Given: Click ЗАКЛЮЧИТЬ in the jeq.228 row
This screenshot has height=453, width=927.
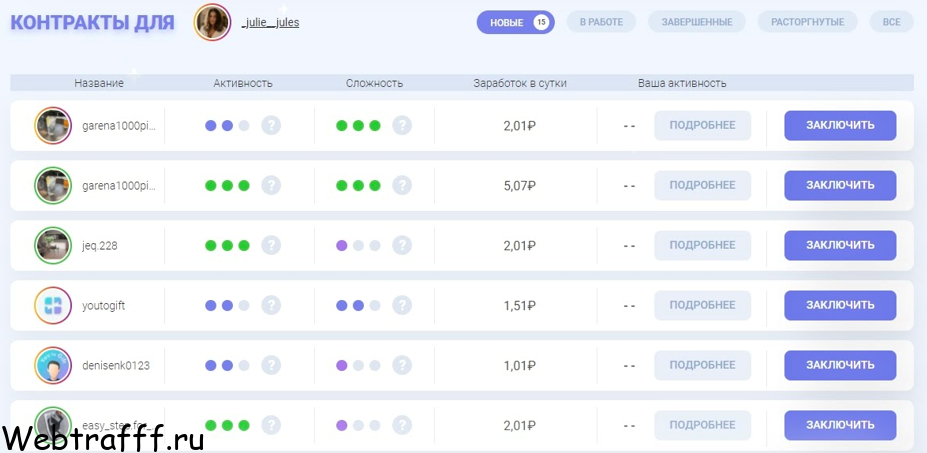Looking at the screenshot, I should [840, 245].
